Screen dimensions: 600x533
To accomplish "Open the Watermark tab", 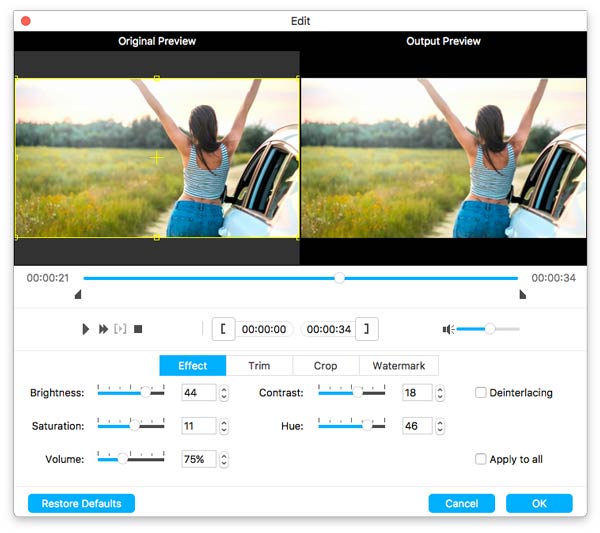I will pos(398,366).
